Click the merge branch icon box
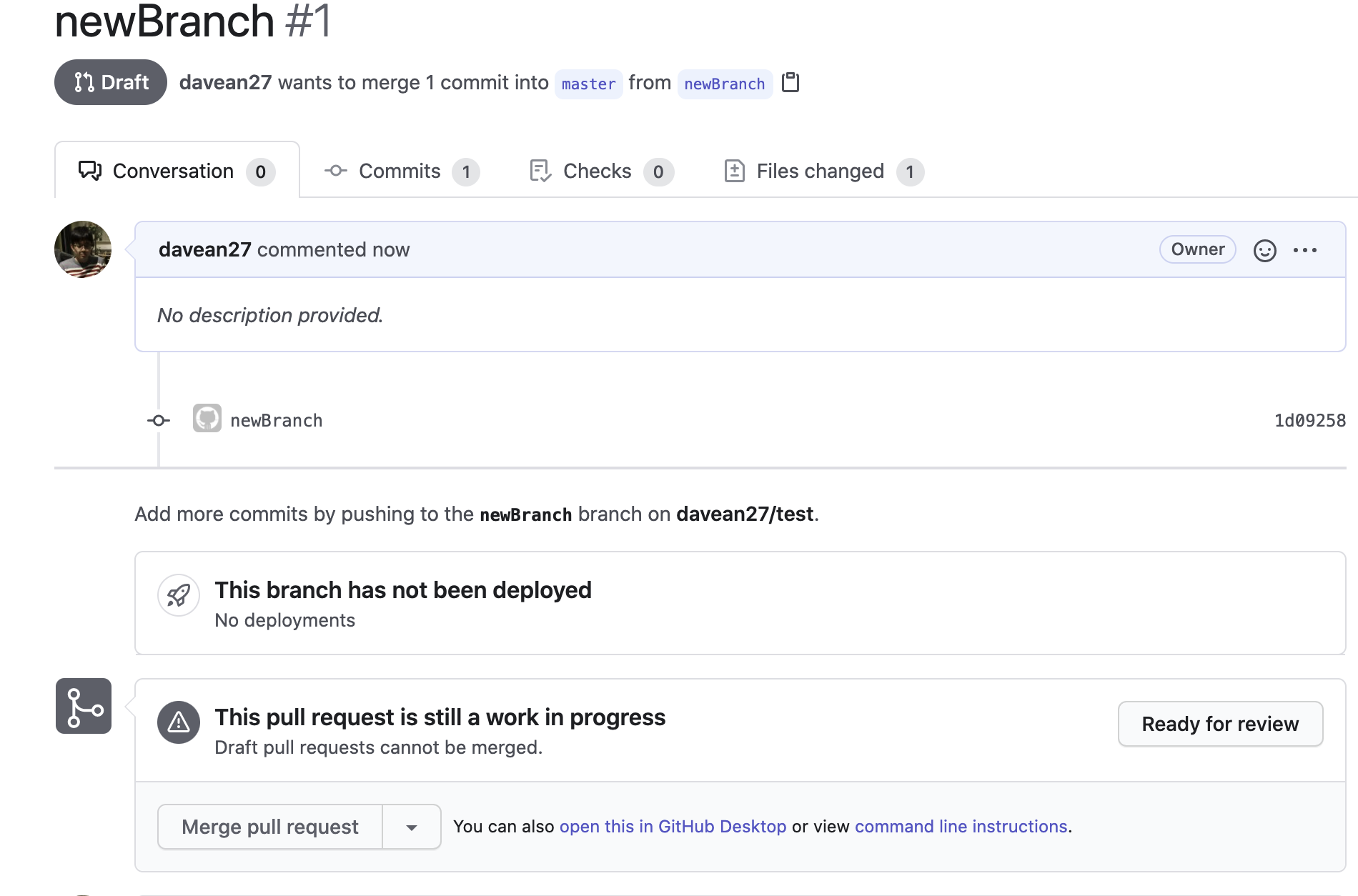Screen dimensions: 1358x896 [84, 706]
